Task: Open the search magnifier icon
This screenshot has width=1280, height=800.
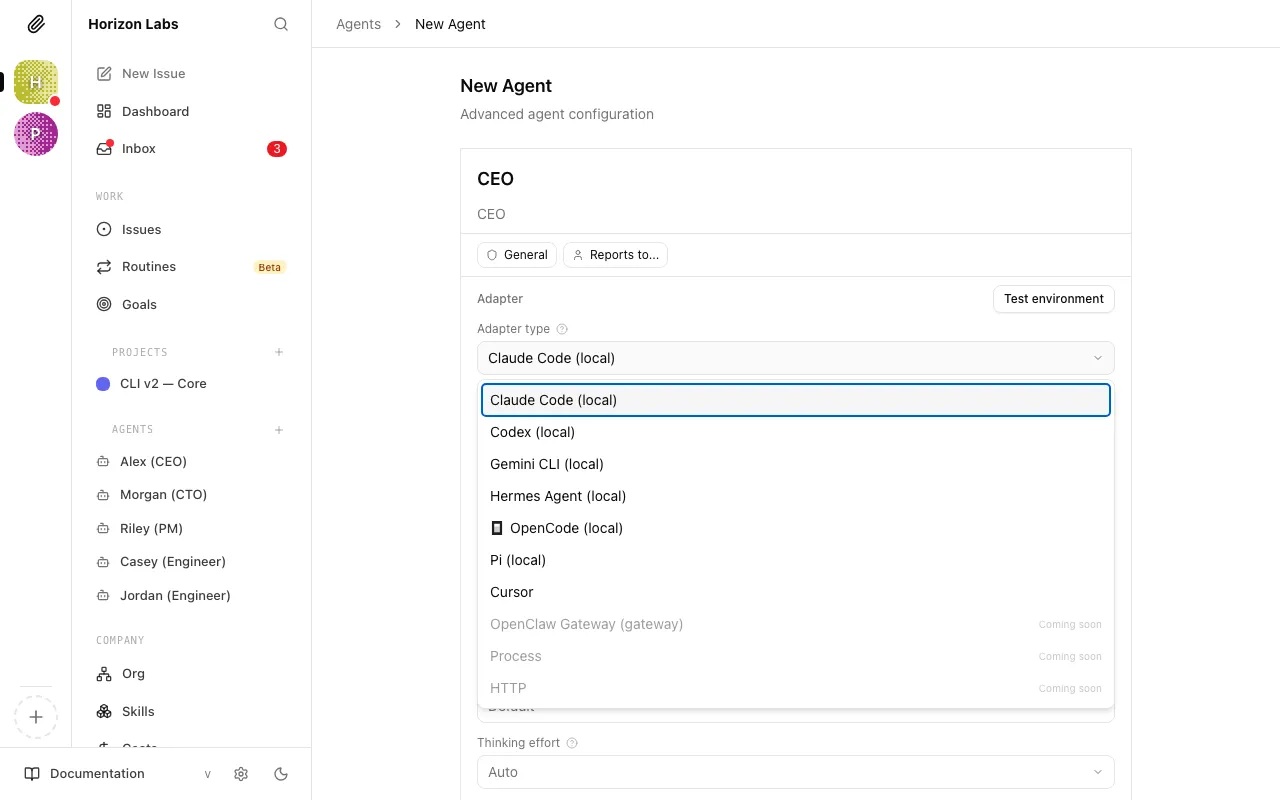Action: pos(281,24)
